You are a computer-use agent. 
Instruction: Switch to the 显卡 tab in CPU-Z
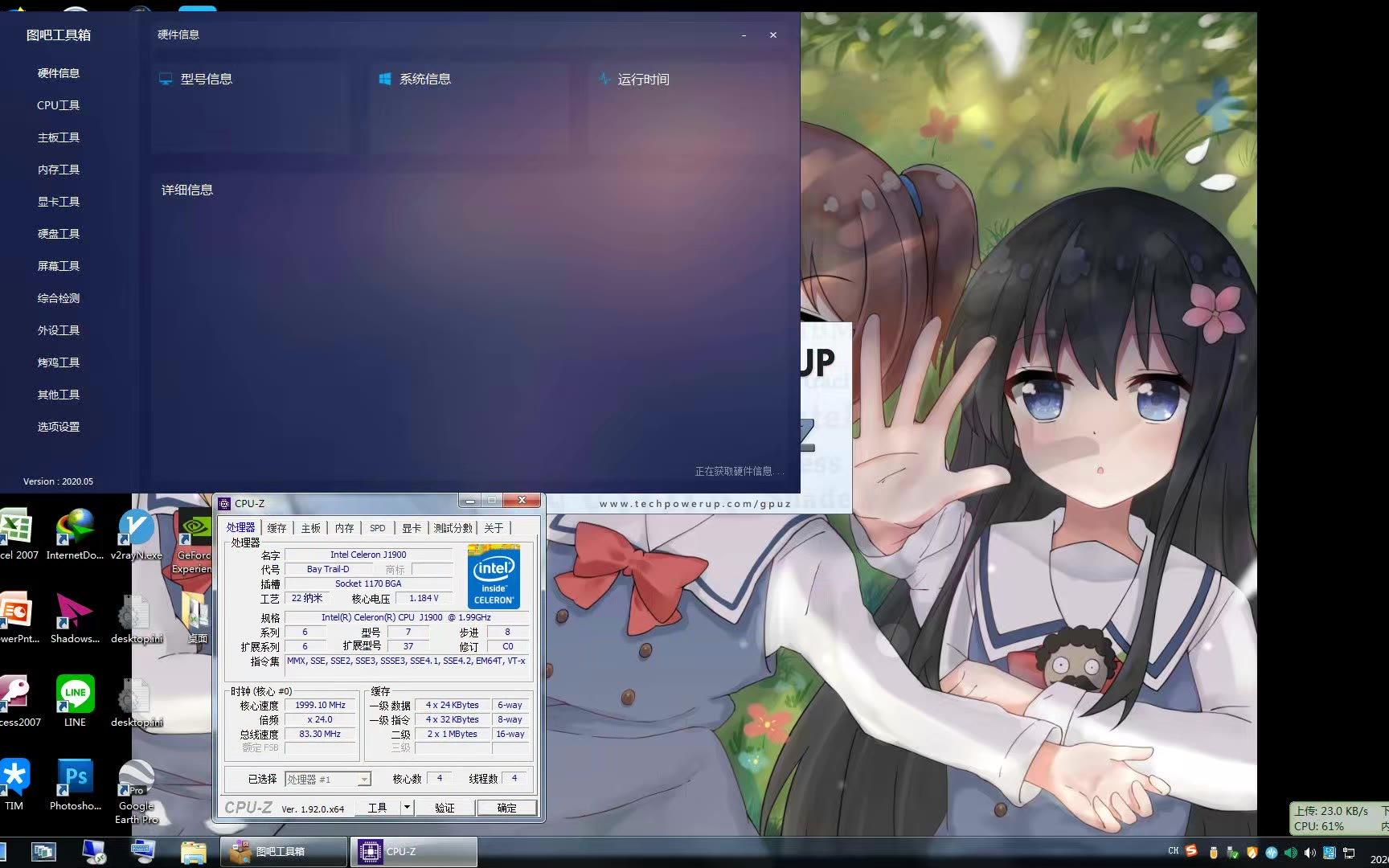click(412, 528)
